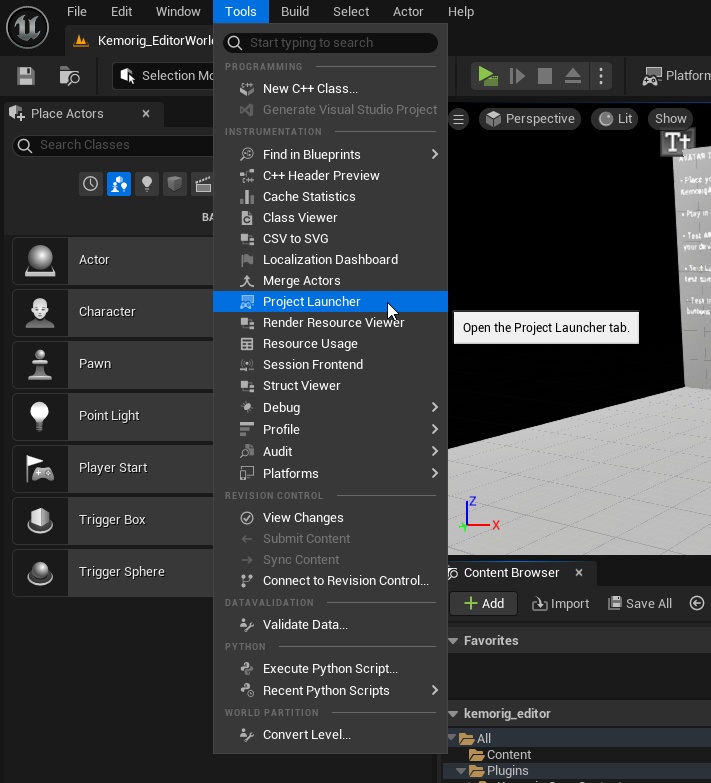
Task: Toggle the Lit view mode button
Action: point(615,119)
